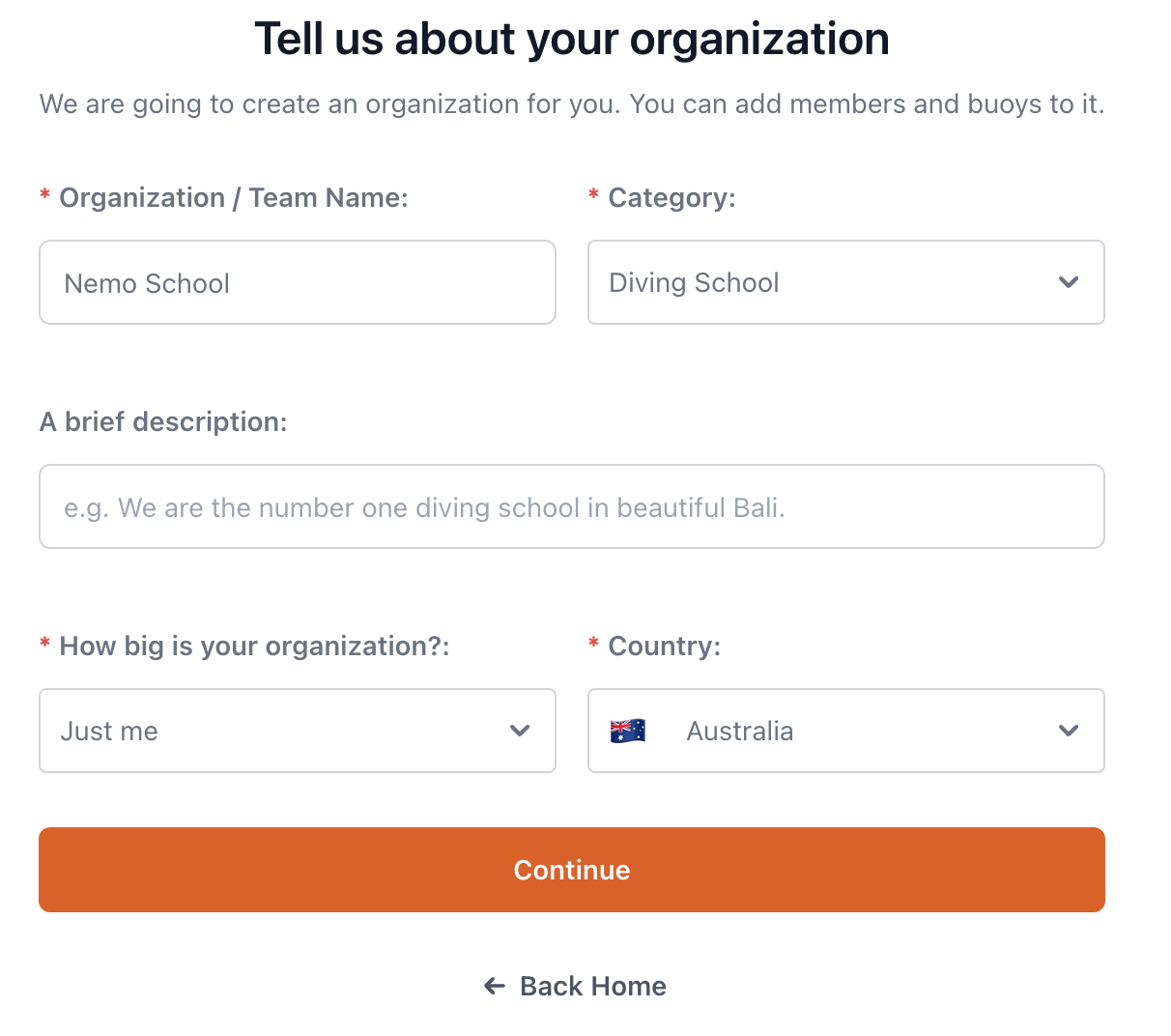Click into the brief description field
The image size is (1171, 1036).
point(571,506)
